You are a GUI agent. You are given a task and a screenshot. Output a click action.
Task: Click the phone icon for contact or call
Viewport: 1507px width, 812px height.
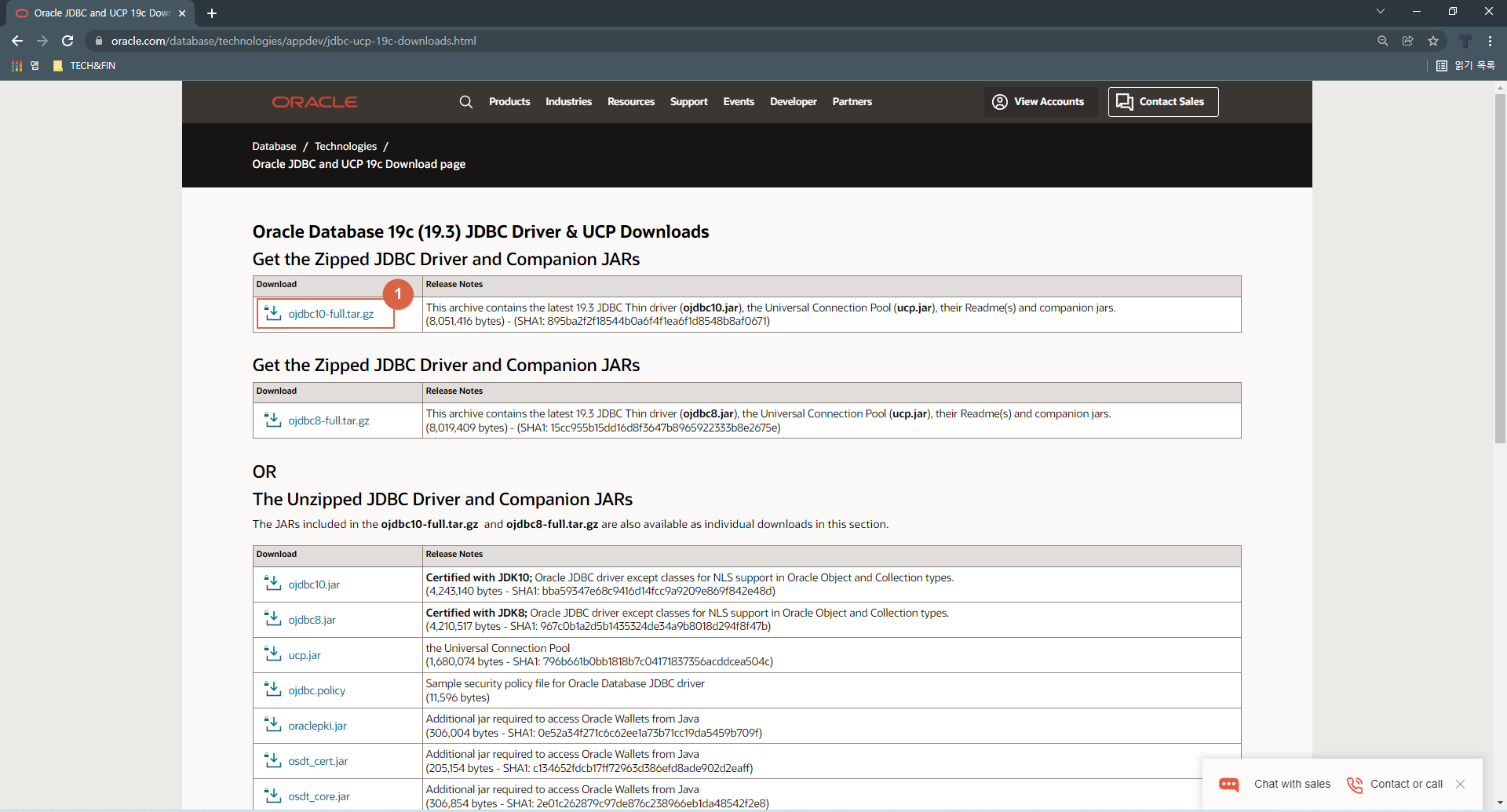pyautogui.click(x=1355, y=785)
